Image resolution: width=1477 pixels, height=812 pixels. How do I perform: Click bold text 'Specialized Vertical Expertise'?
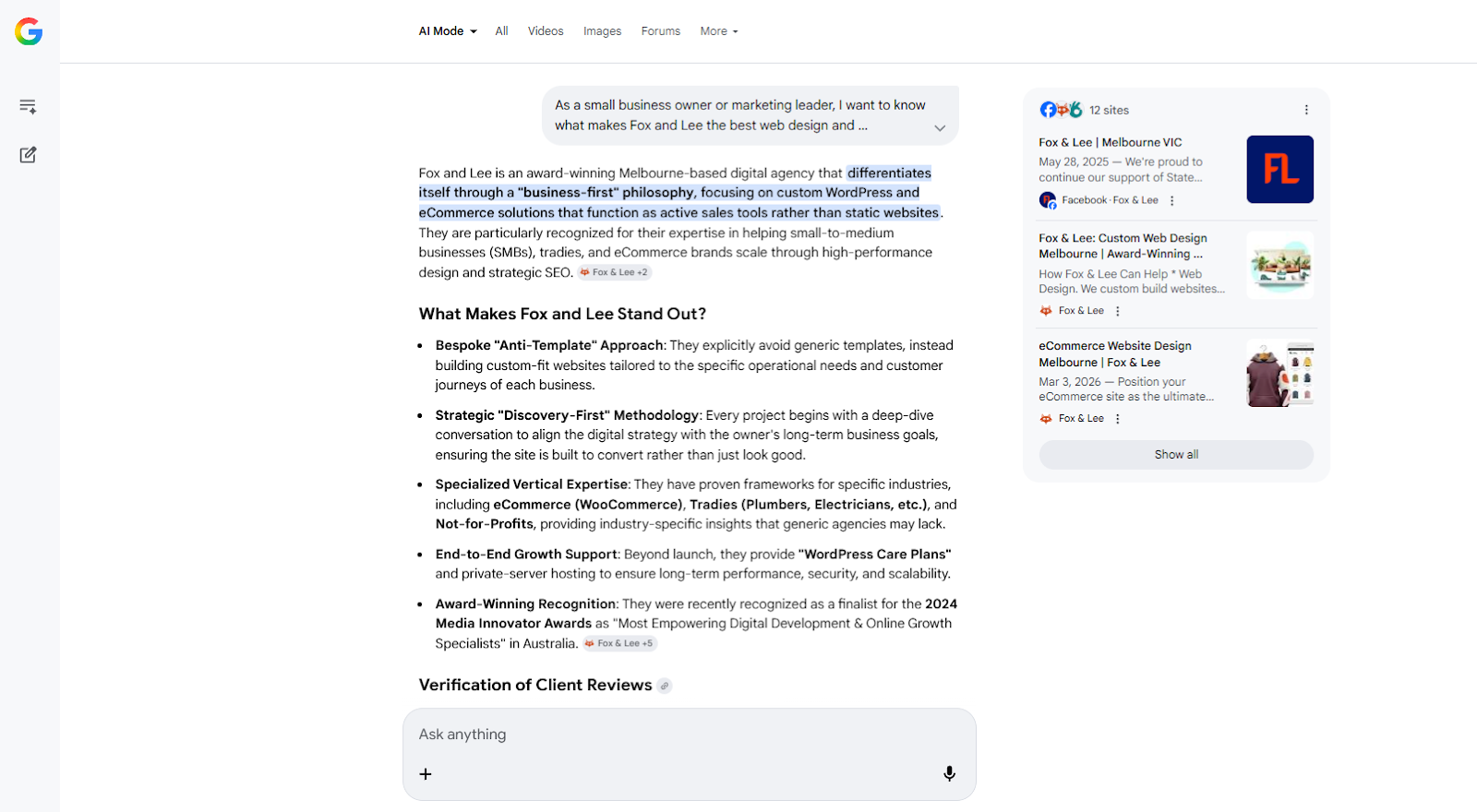pos(531,484)
